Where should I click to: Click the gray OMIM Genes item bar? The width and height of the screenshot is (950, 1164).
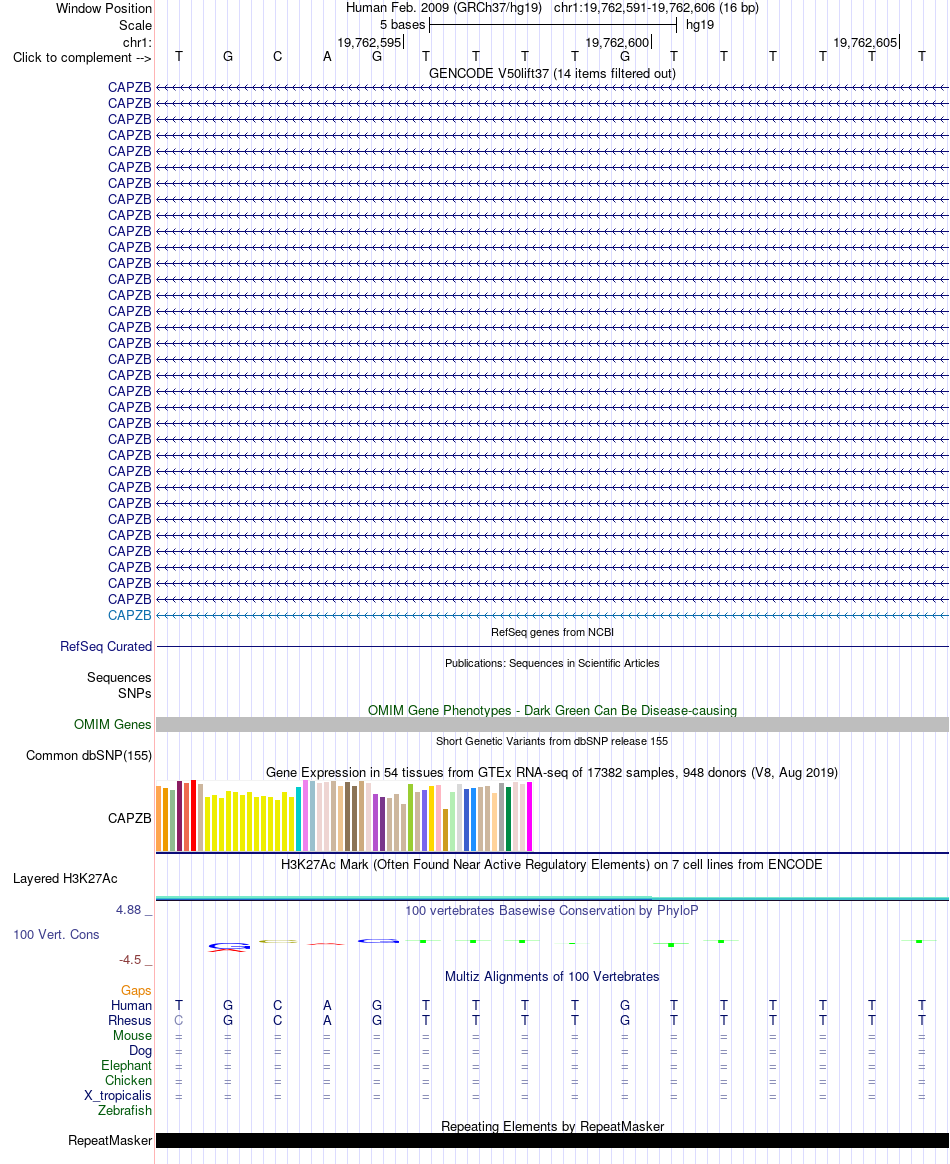[x=552, y=725]
